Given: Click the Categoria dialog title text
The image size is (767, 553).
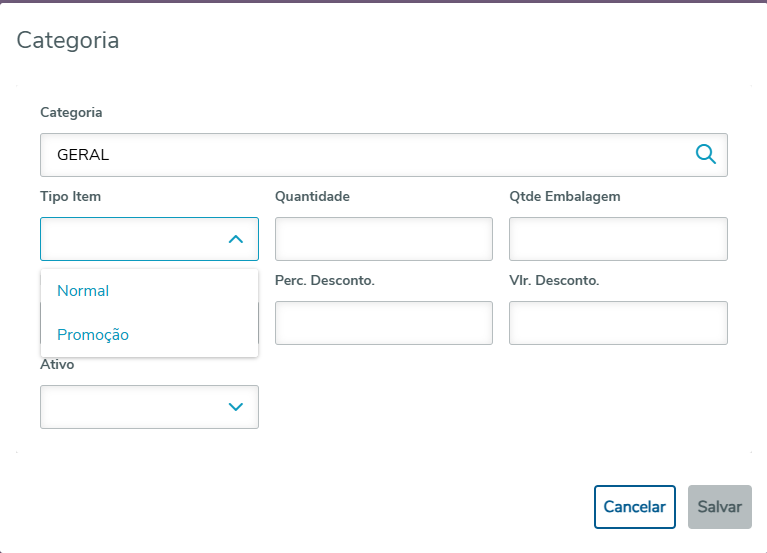Looking at the screenshot, I should [x=68, y=41].
